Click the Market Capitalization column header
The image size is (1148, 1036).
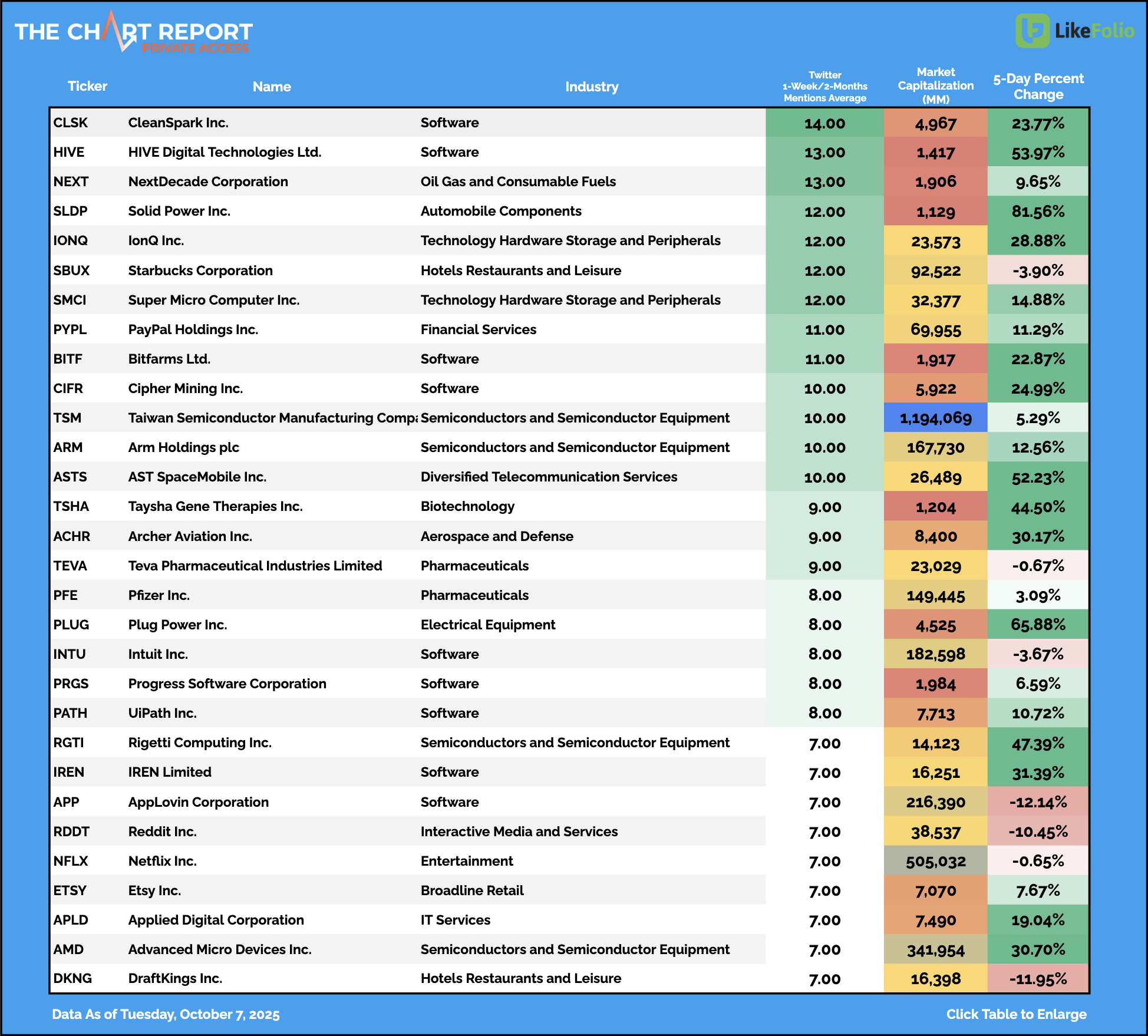(935, 85)
